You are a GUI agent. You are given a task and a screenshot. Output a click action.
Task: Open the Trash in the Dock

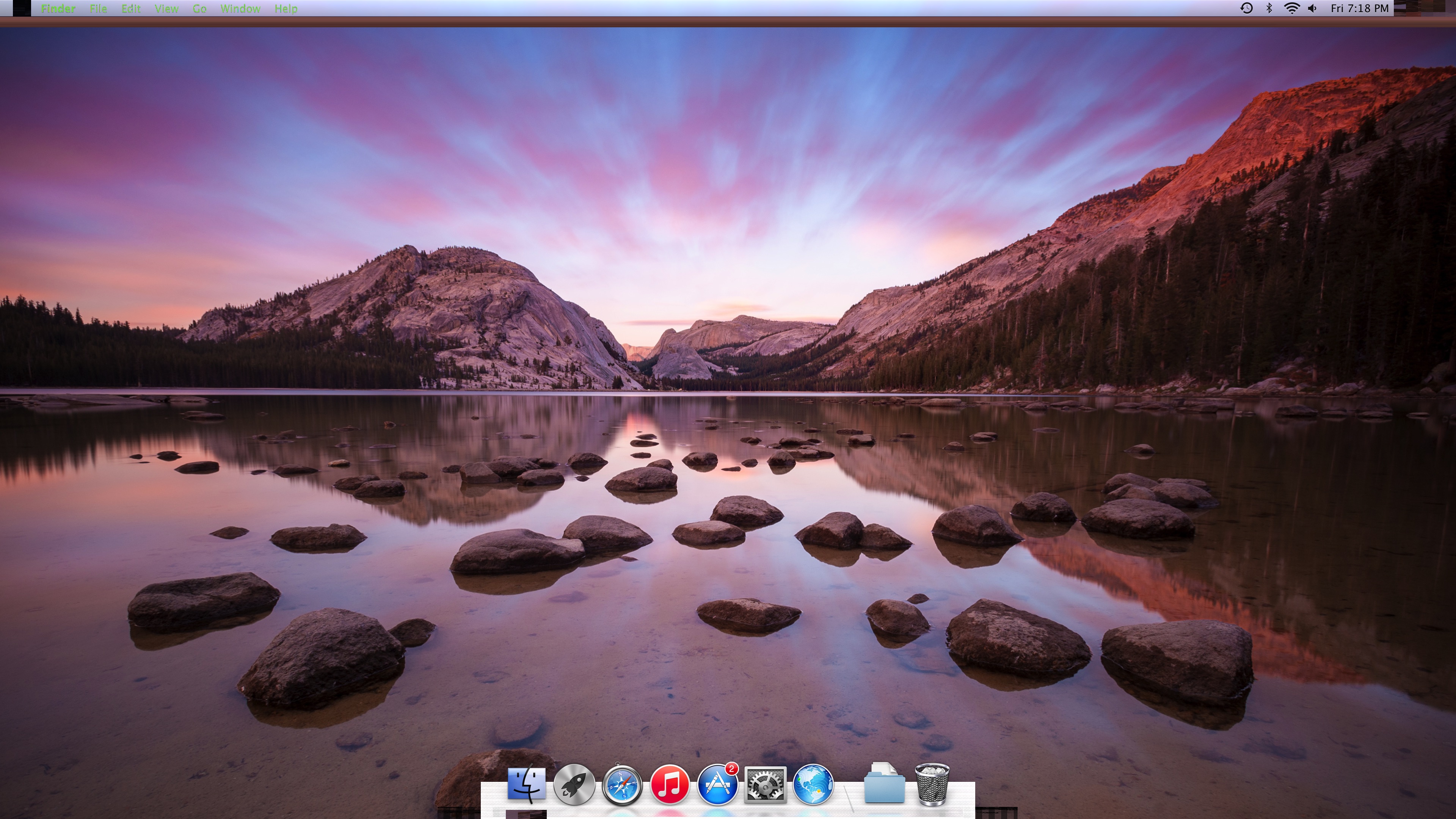(932, 784)
